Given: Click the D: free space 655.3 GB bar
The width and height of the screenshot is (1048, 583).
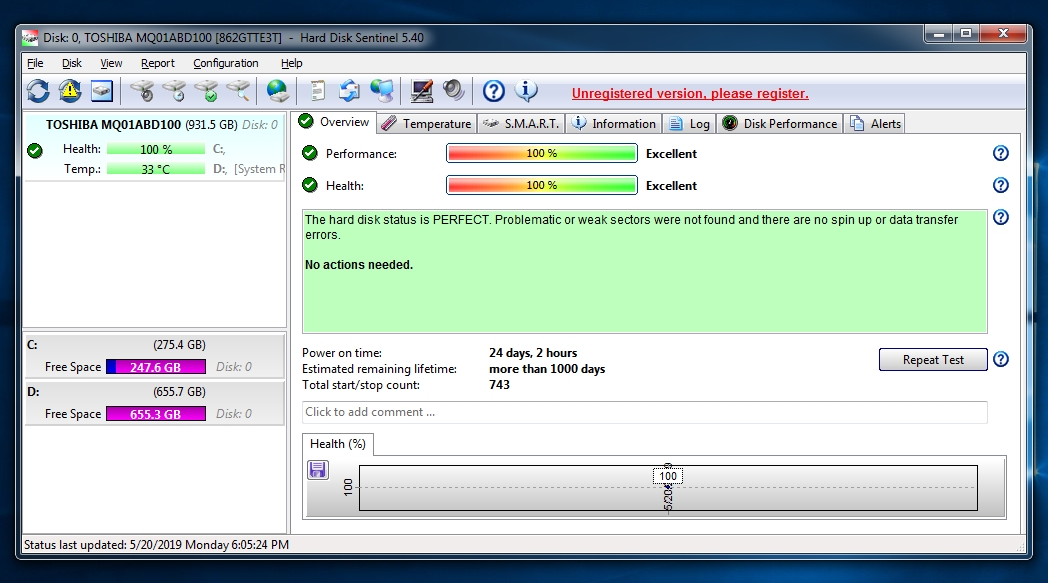Looking at the screenshot, I should pyautogui.click(x=156, y=414).
